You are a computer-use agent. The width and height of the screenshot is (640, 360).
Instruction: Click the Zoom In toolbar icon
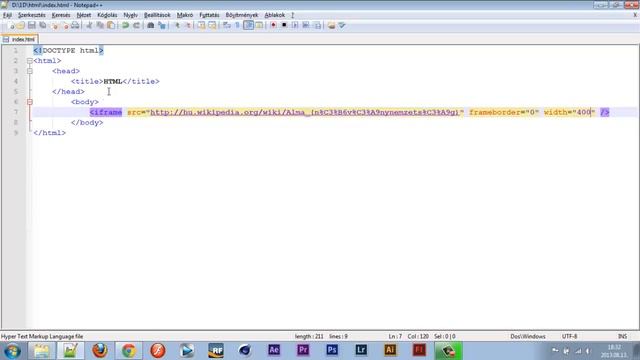click(177, 25)
